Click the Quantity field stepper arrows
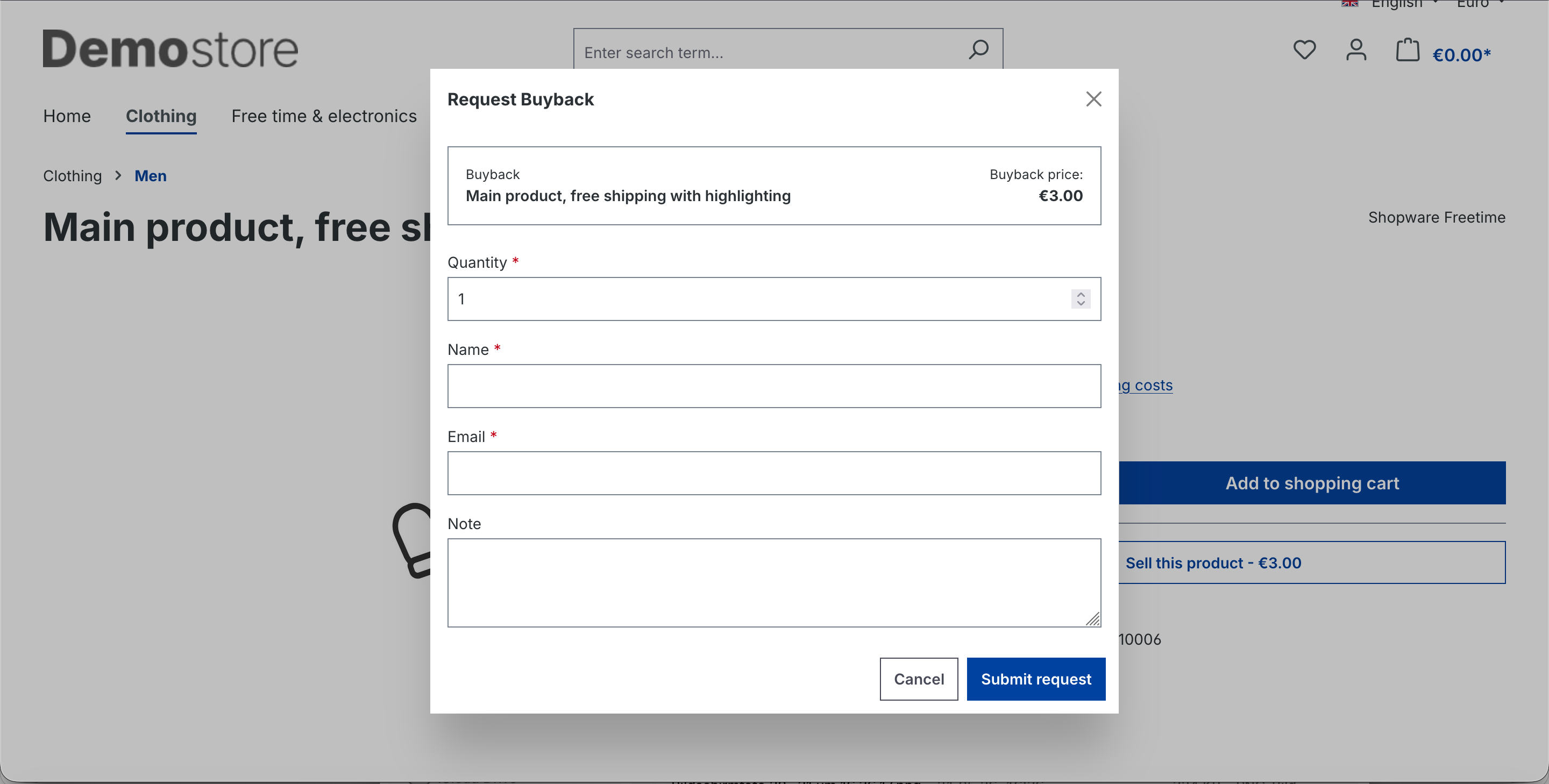 click(x=1081, y=299)
